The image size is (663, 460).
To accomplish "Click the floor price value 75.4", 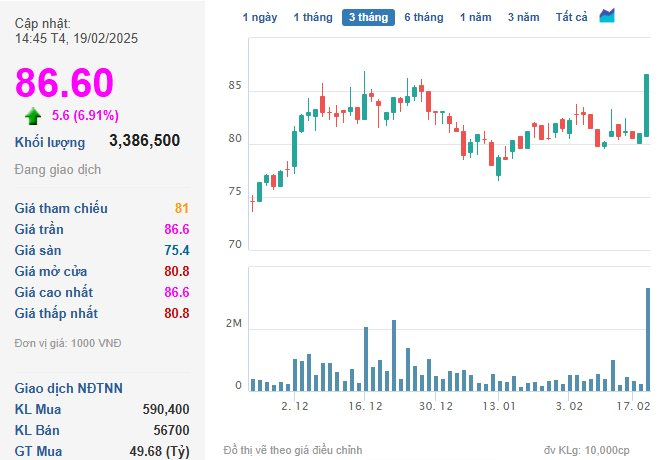I will click(x=177, y=250).
